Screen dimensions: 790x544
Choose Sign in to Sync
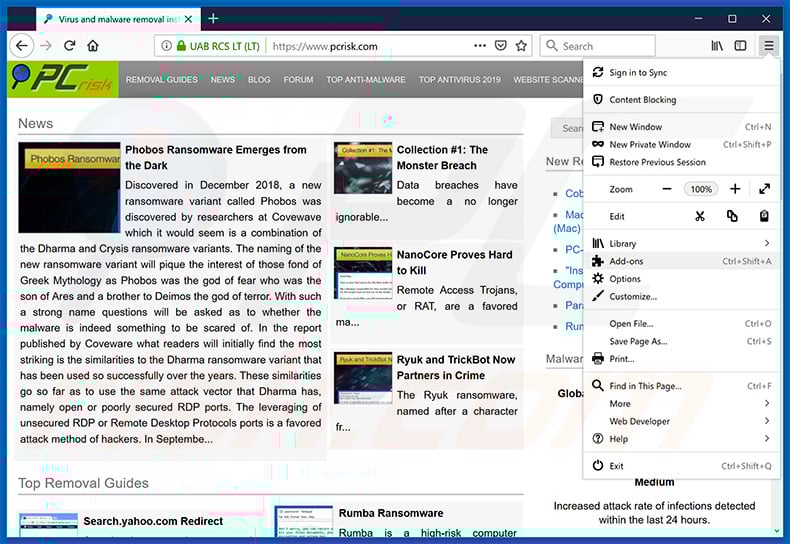(682, 73)
